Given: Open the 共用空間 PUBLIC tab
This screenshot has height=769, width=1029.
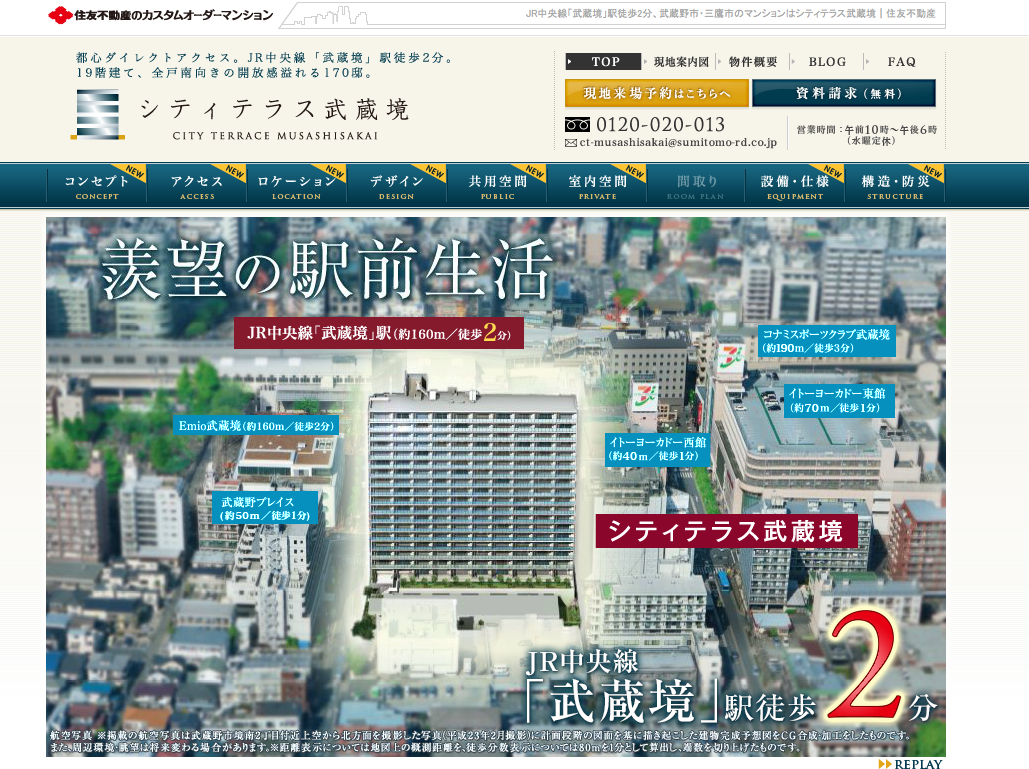Looking at the screenshot, I should click(x=496, y=186).
